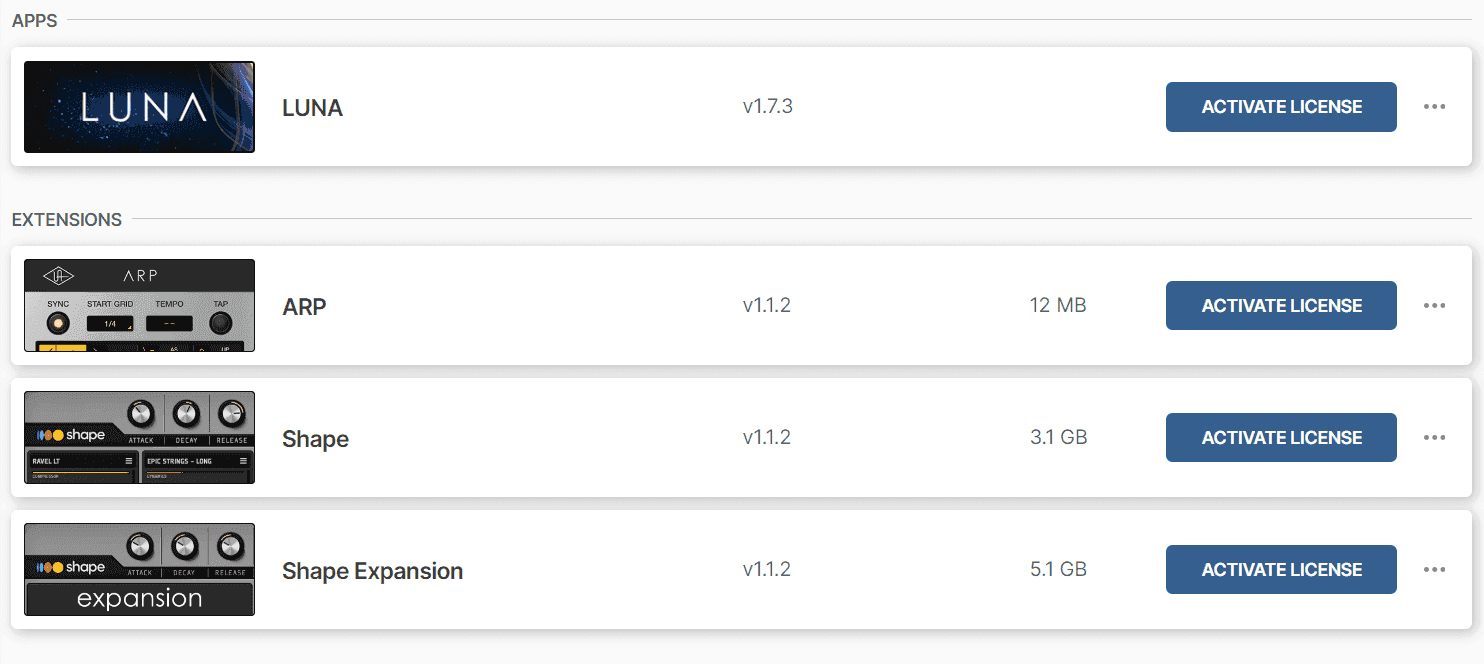The height and width of the screenshot is (664, 1484).
Task: Open the more options menu for Shape
Action: [1434, 437]
